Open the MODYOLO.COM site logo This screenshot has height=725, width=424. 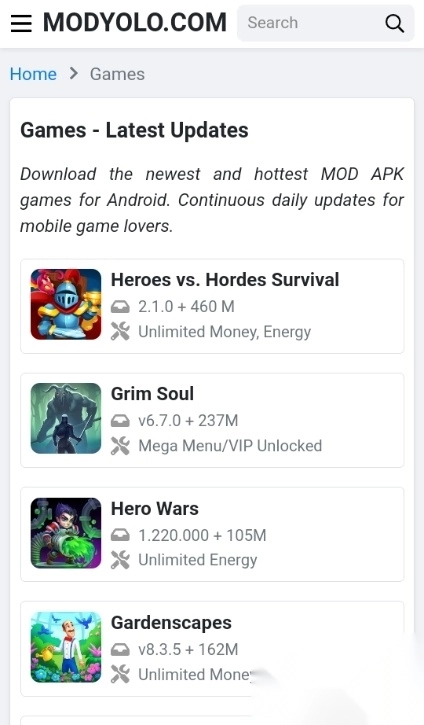pos(135,23)
